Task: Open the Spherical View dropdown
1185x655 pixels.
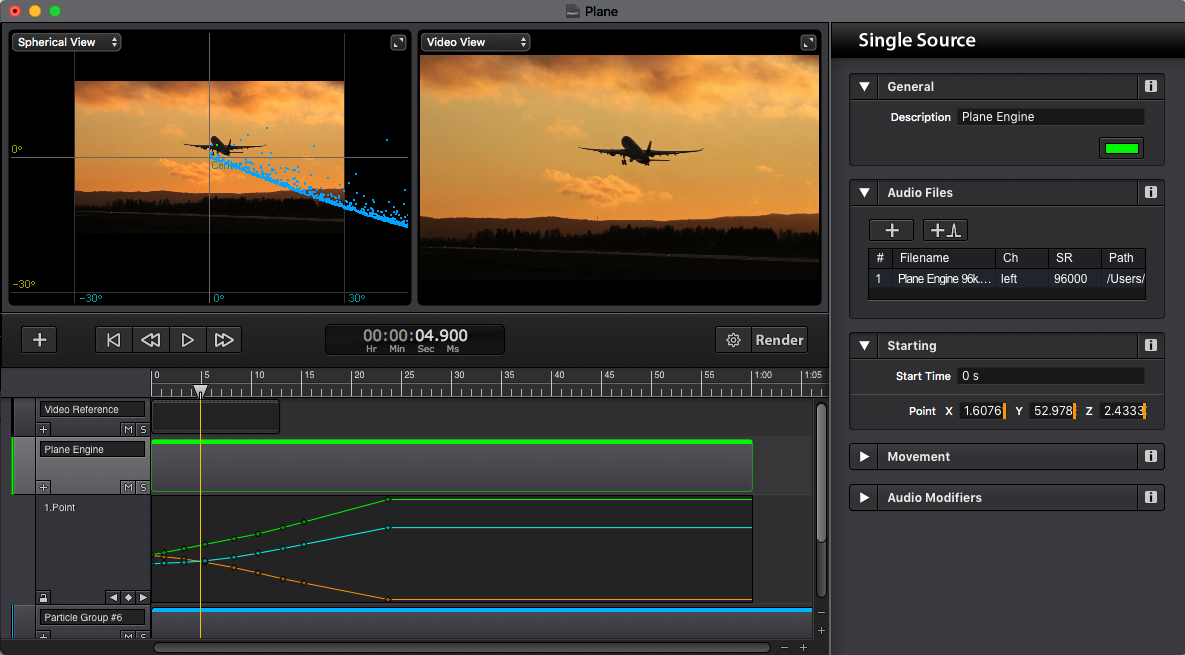Action: pyautogui.click(x=67, y=42)
